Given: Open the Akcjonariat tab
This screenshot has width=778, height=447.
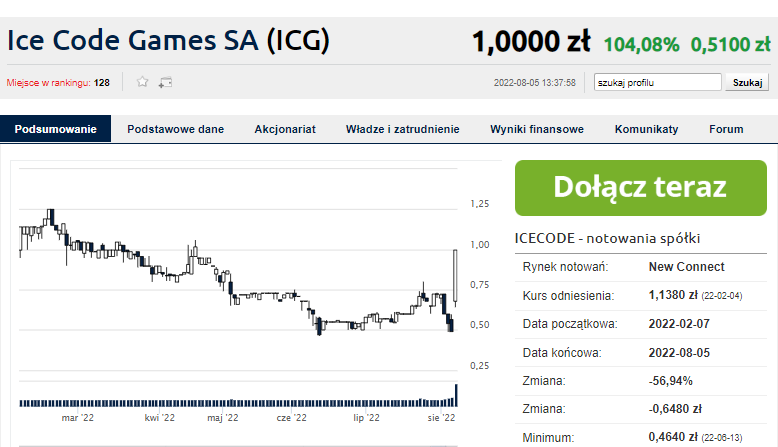Looking at the screenshot, I should pyautogui.click(x=285, y=129).
